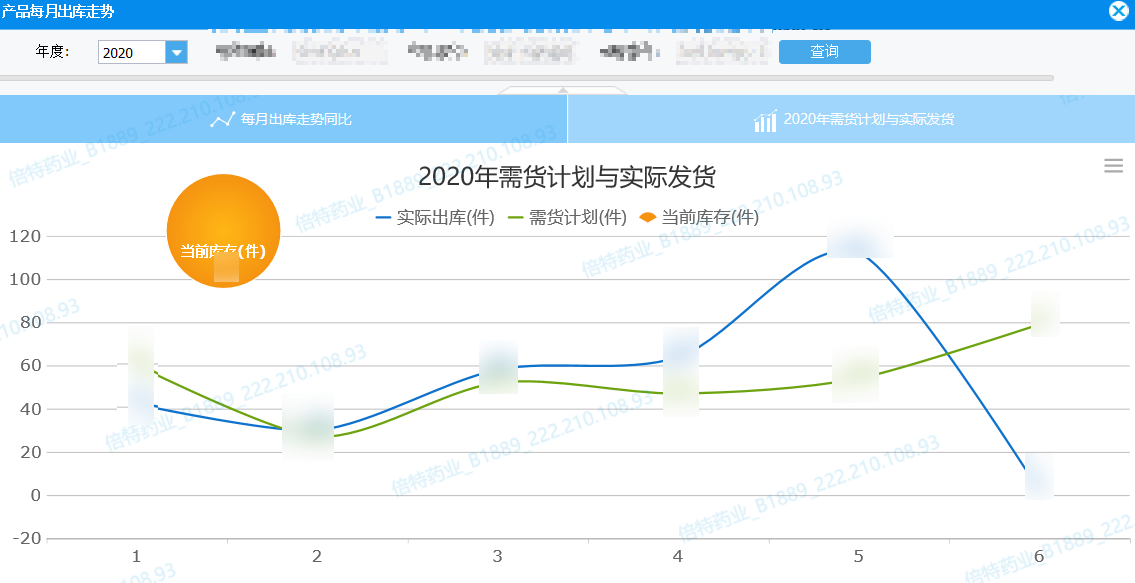1135x583 pixels.
Task: Click the line chart icon on 每月出库走势同比 tab
Action: pyautogui.click(x=222, y=118)
